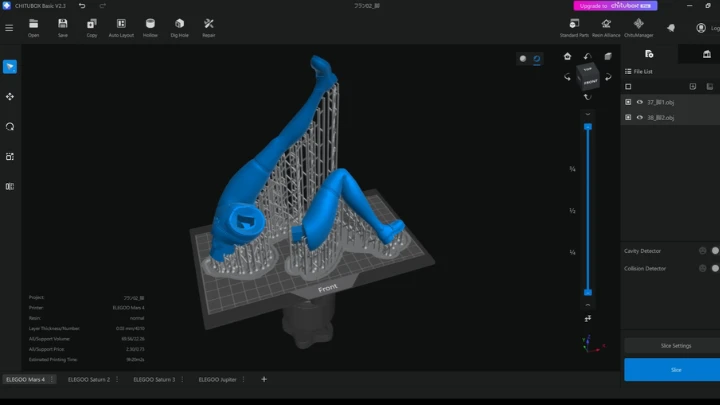The width and height of the screenshot is (720, 405).
Task: Hide the 37 obj file with eye icon
Action: point(640,102)
